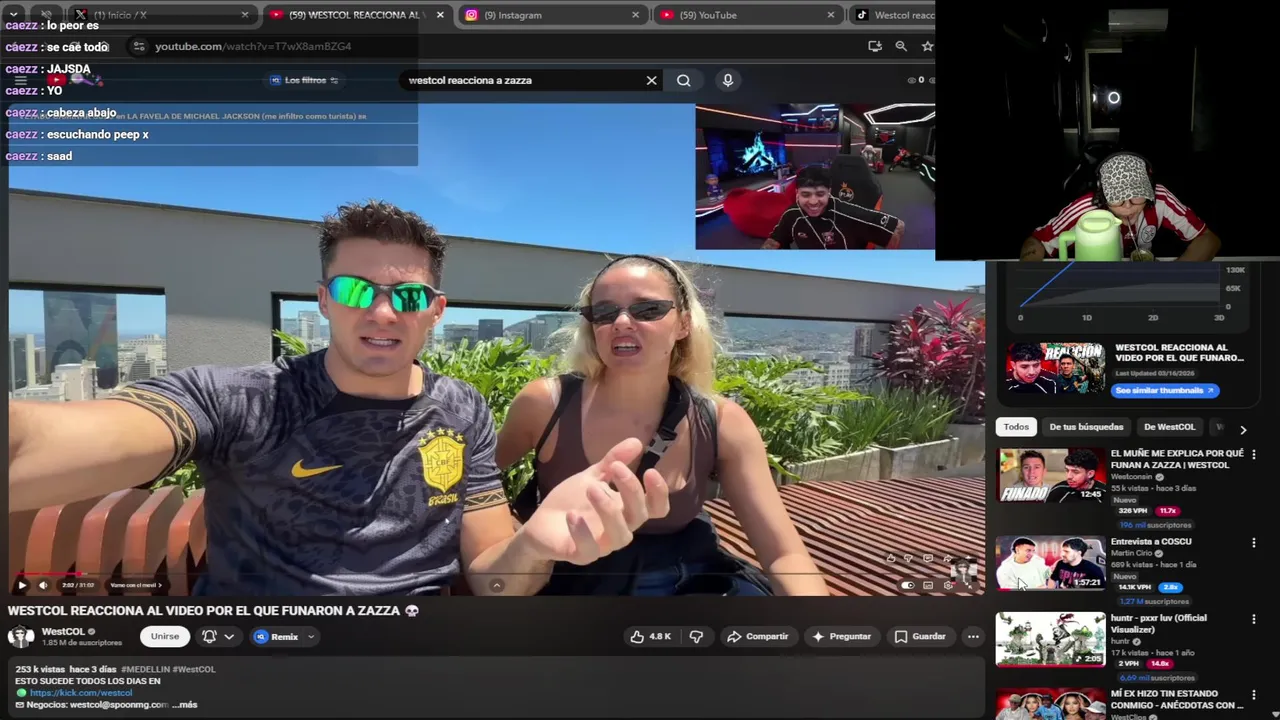Mute the video with the speaker icon
Viewport: 1280px width, 720px height.
click(42, 585)
